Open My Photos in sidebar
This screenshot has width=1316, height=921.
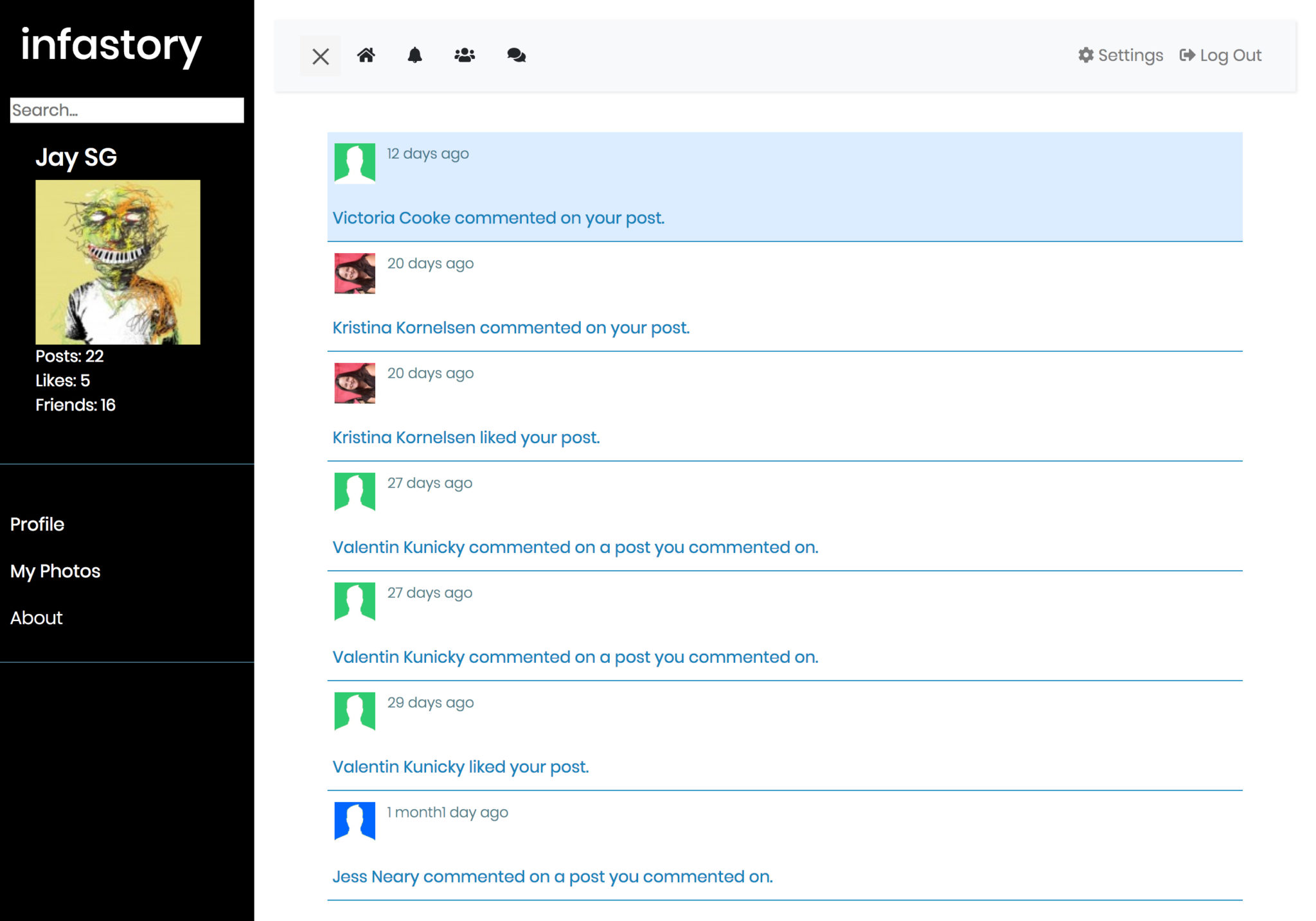pos(55,571)
